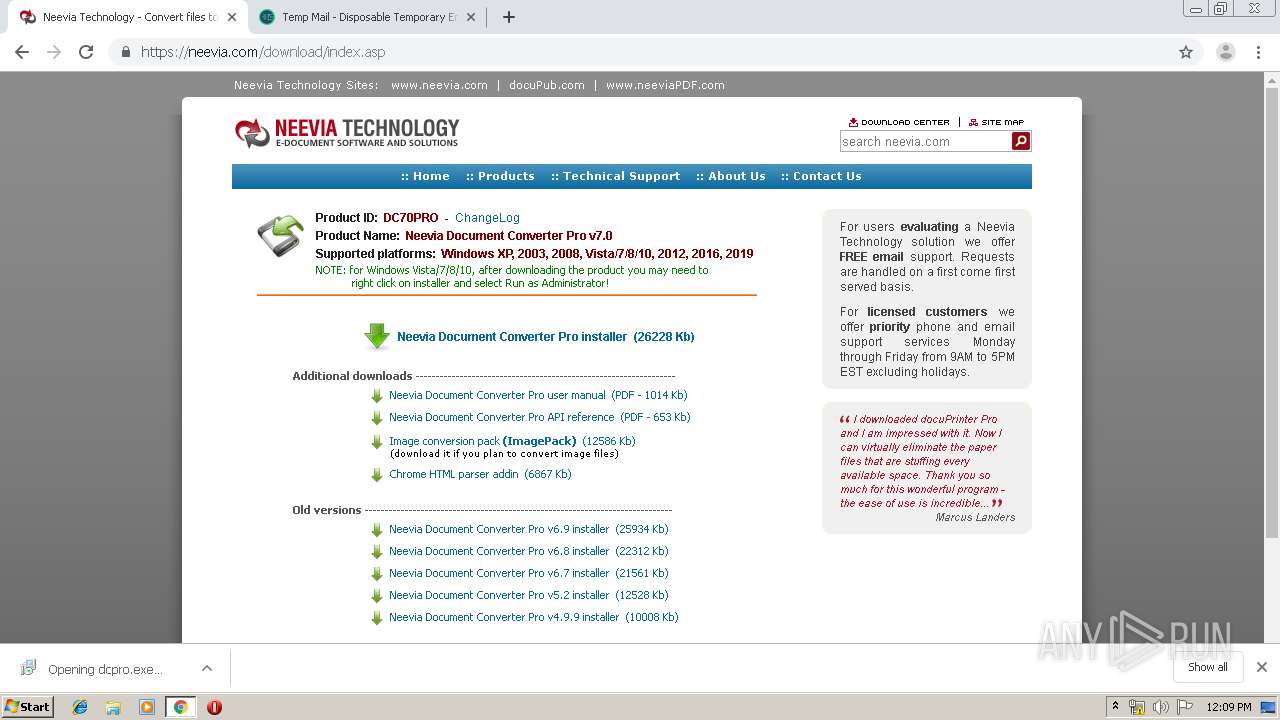Viewport: 1280px width, 720px height.
Task: Expand the dcpro.exe download options chevron
Action: coord(207,668)
